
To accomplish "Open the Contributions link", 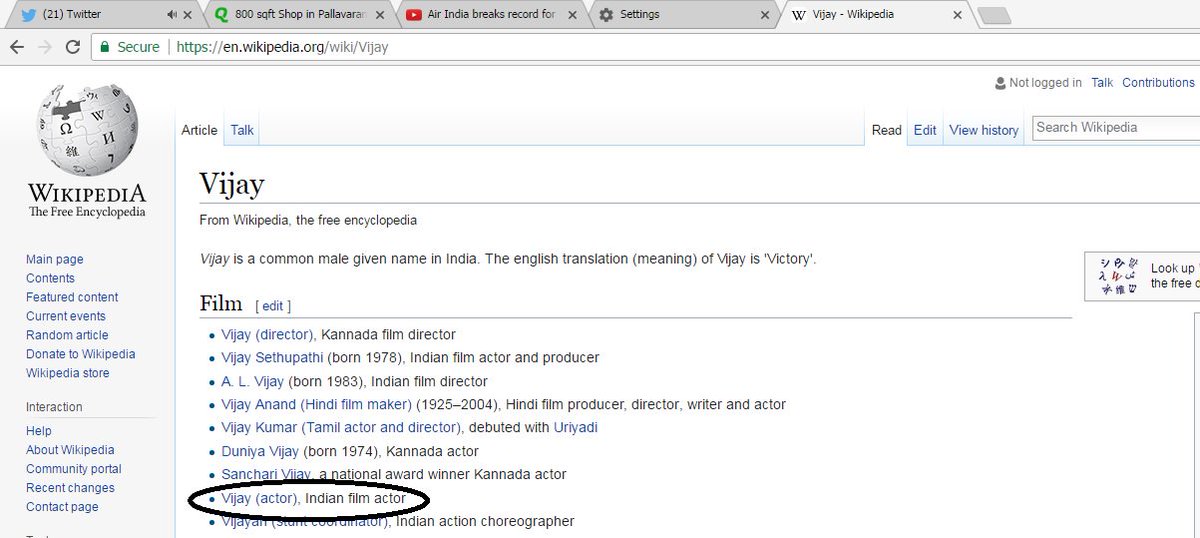I will pos(1158,83).
